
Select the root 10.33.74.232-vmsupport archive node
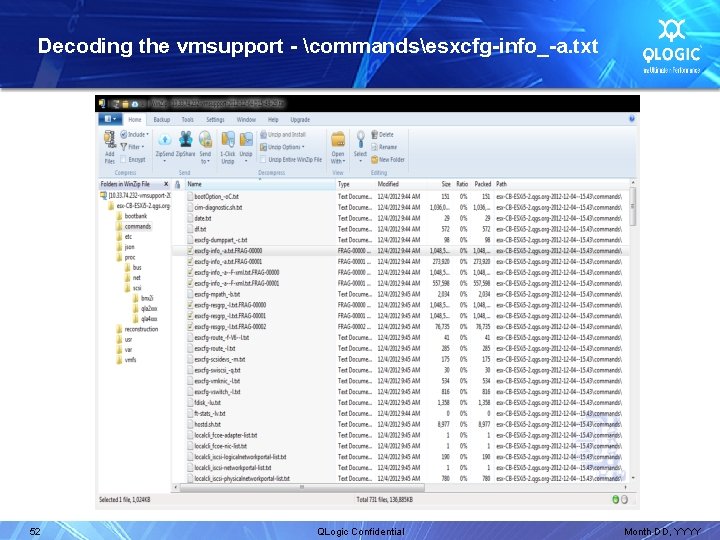click(135, 196)
